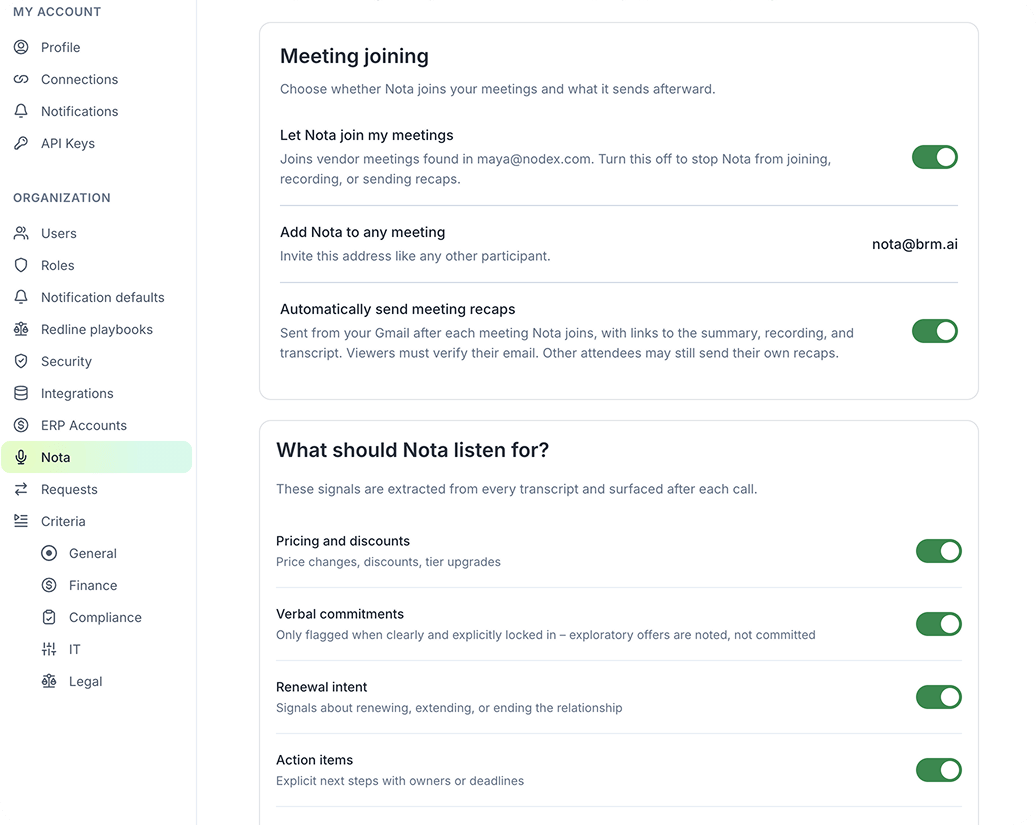Open the Compliance criteria label
Viewport: 1036px width, 825px height.
pyautogui.click(x=105, y=618)
